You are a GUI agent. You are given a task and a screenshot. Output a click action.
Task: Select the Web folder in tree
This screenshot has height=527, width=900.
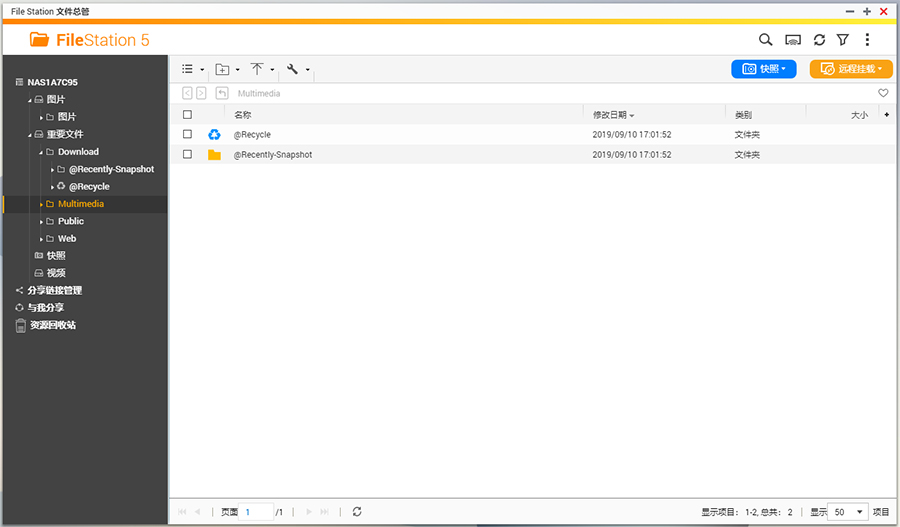[x=67, y=238]
